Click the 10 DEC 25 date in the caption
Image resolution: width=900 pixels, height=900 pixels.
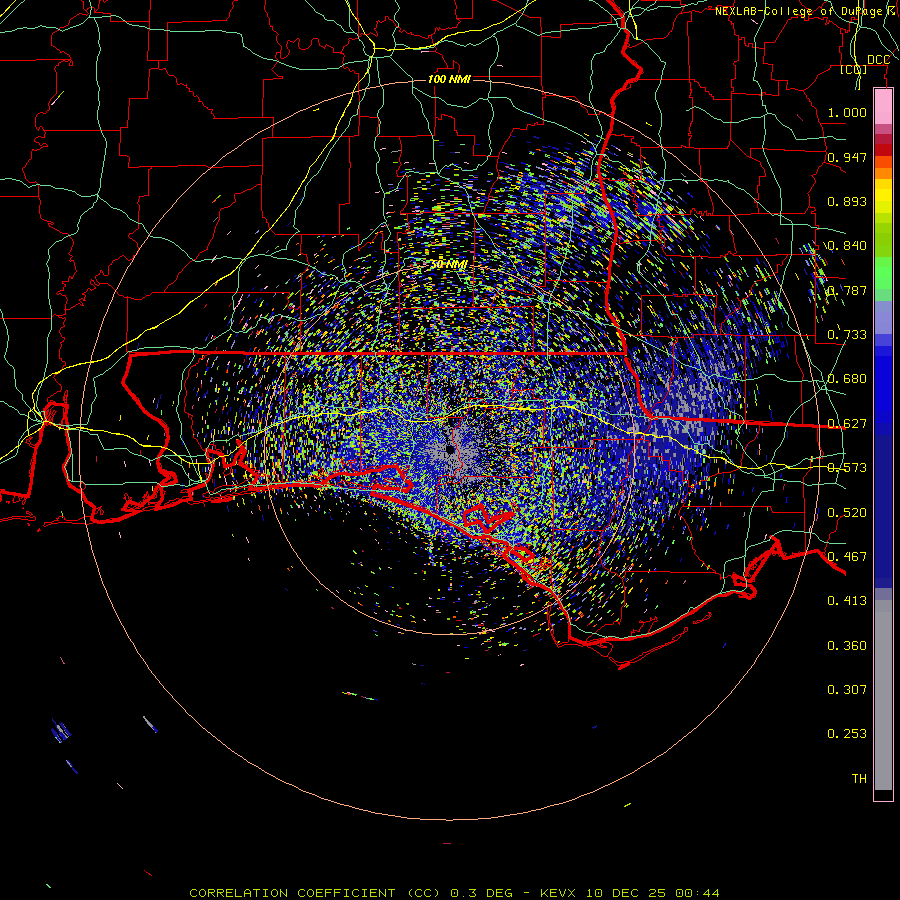tap(626, 893)
